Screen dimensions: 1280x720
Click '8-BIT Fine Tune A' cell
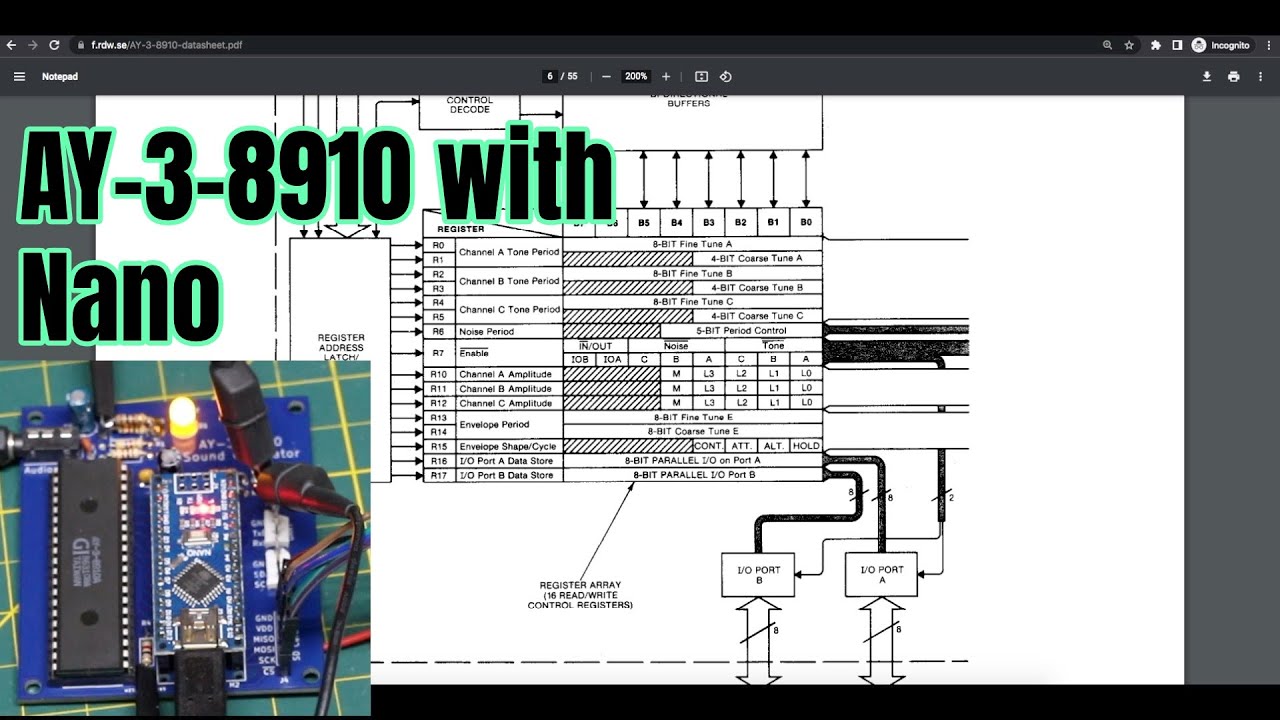point(692,244)
